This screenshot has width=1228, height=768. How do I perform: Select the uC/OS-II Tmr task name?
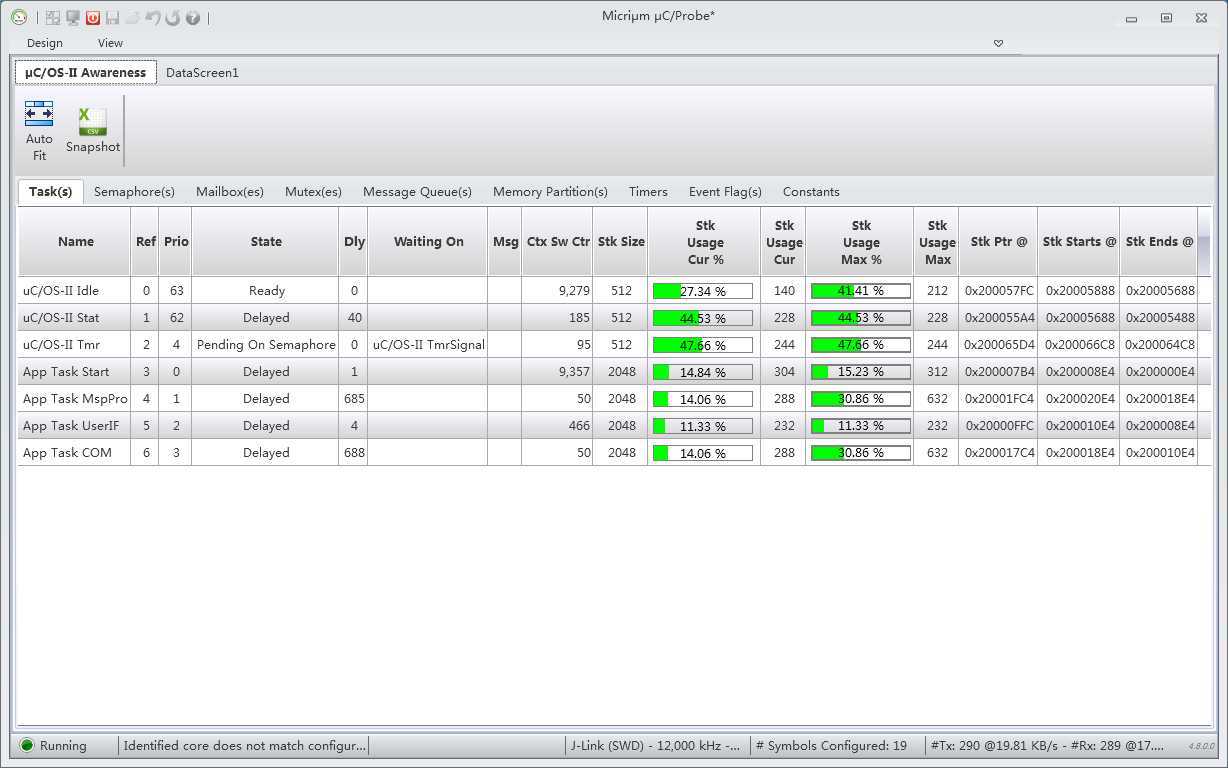point(61,345)
